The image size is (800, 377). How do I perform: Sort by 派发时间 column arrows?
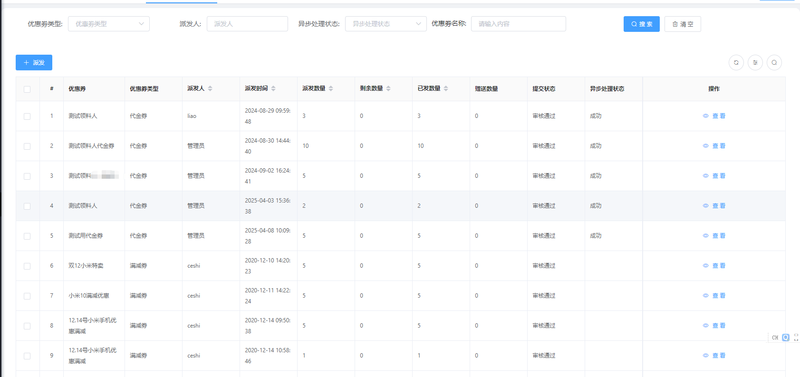tap(273, 89)
